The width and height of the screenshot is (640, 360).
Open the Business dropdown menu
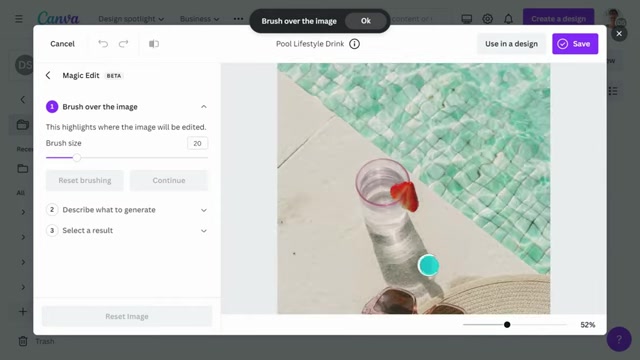(200, 19)
